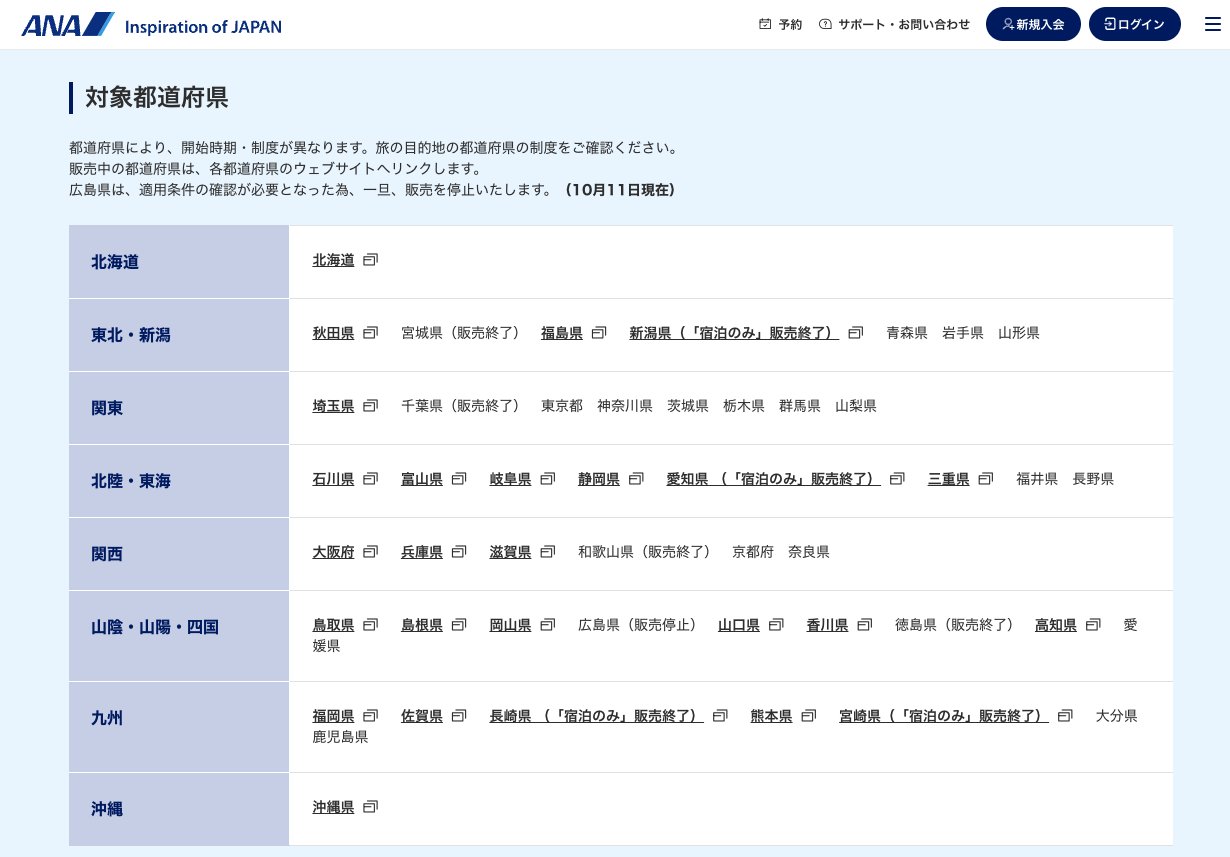Viewport: 1230px width, 857px height.
Task: Open the hamburger menu icon
Action: pos(1213,24)
